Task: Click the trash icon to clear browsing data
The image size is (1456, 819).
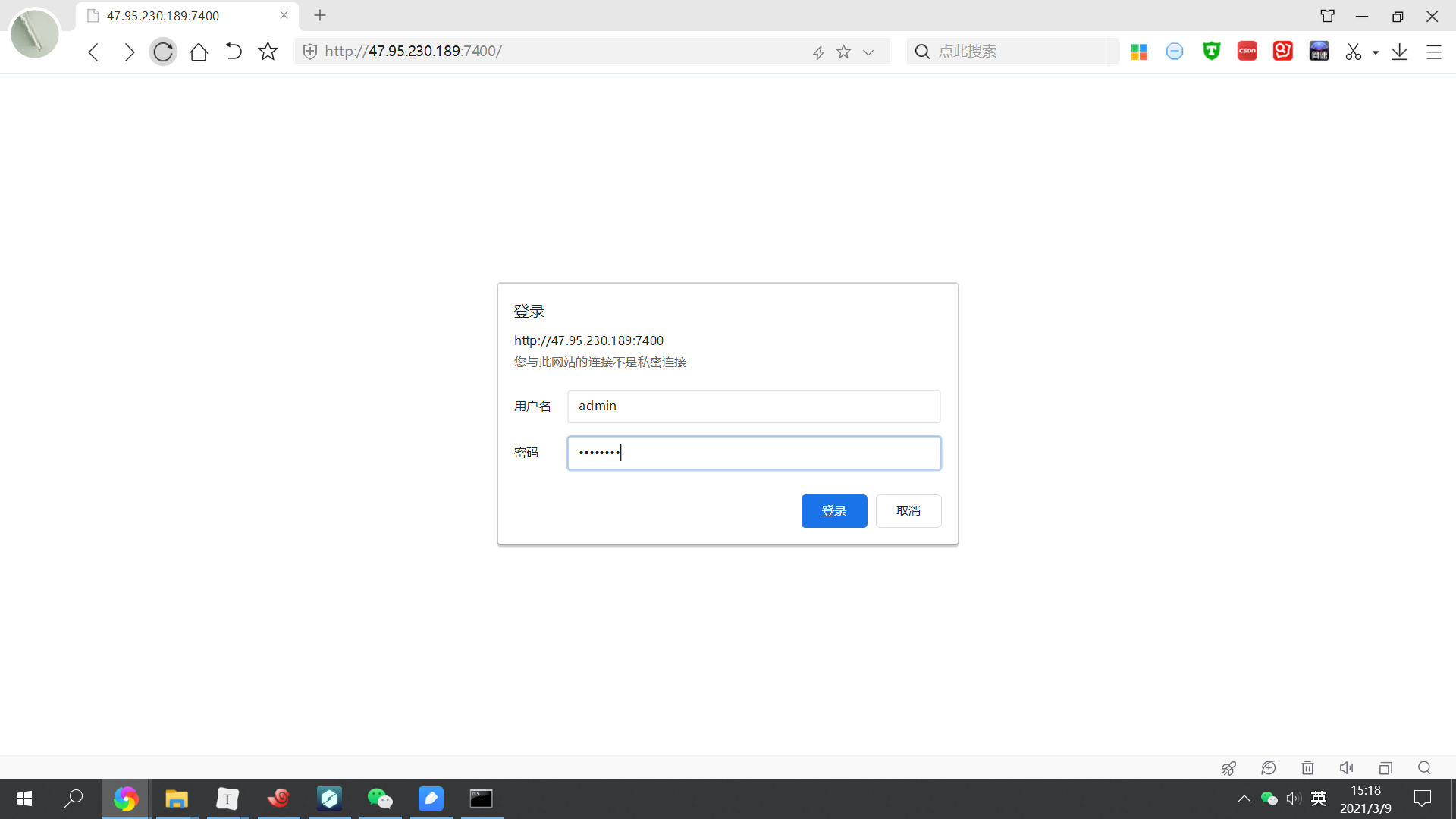Action: click(x=1308, y=768)
